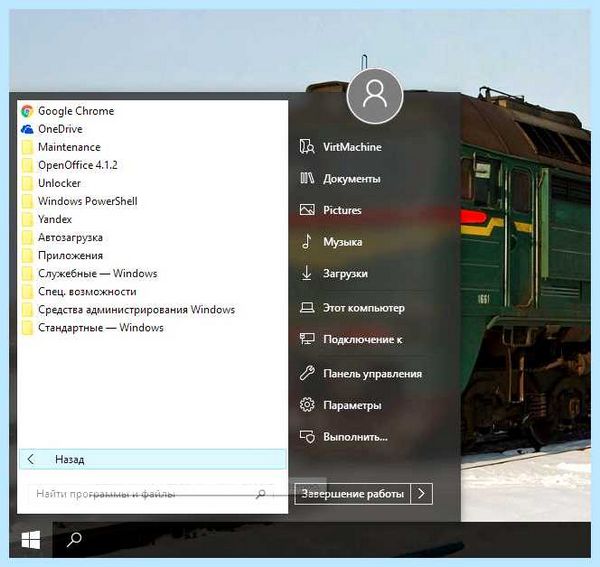Click the Windows PowerShell folder icon

pos(28,201)
